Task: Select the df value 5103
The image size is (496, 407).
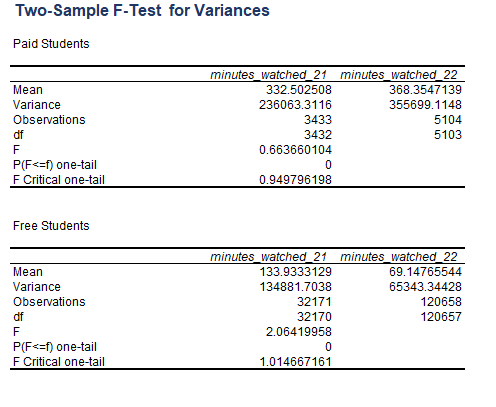Action: (x=448, y=135)
